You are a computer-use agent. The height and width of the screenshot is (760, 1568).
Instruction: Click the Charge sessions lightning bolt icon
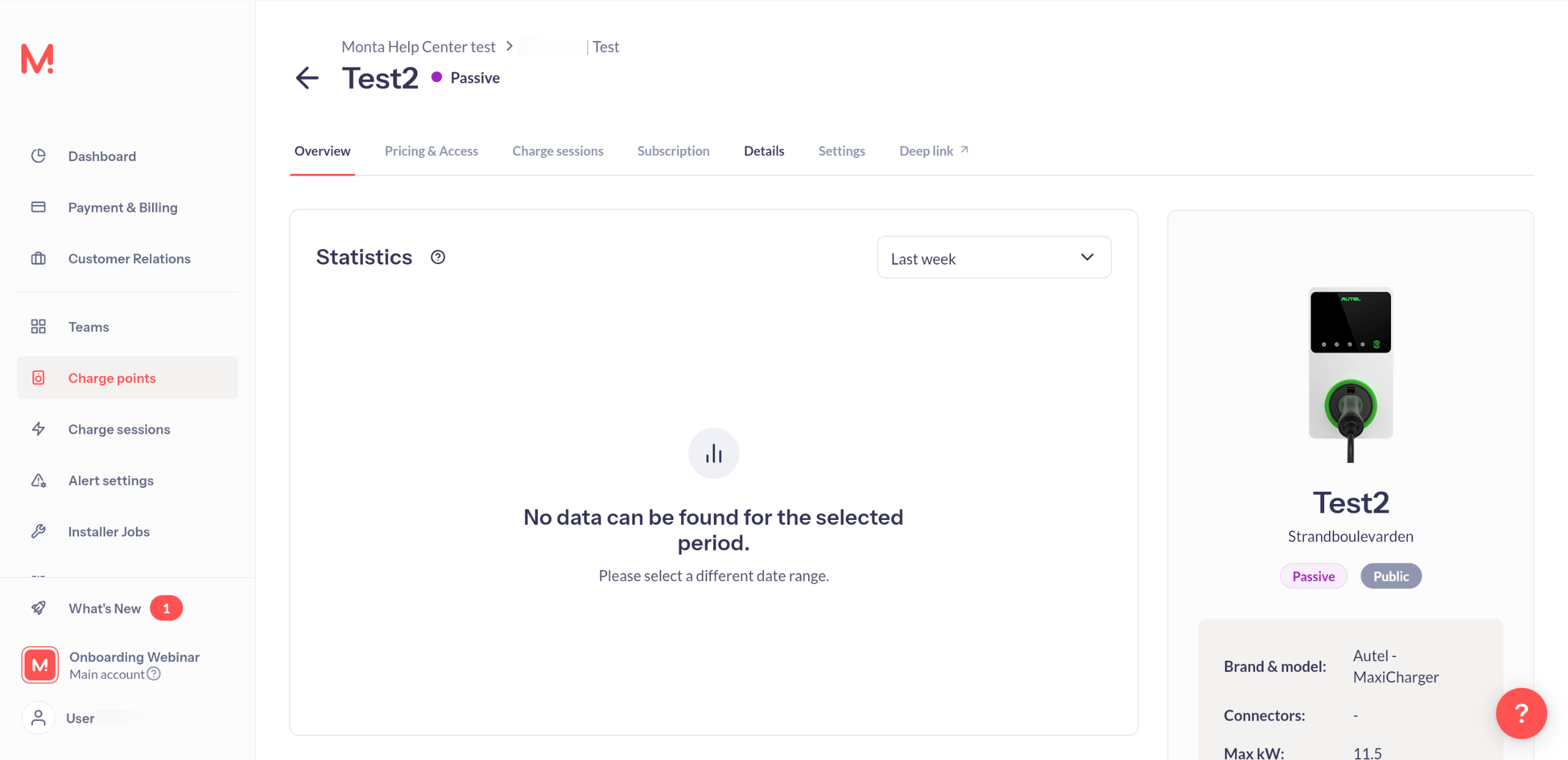pyautogui.click(x=39, y=429)
